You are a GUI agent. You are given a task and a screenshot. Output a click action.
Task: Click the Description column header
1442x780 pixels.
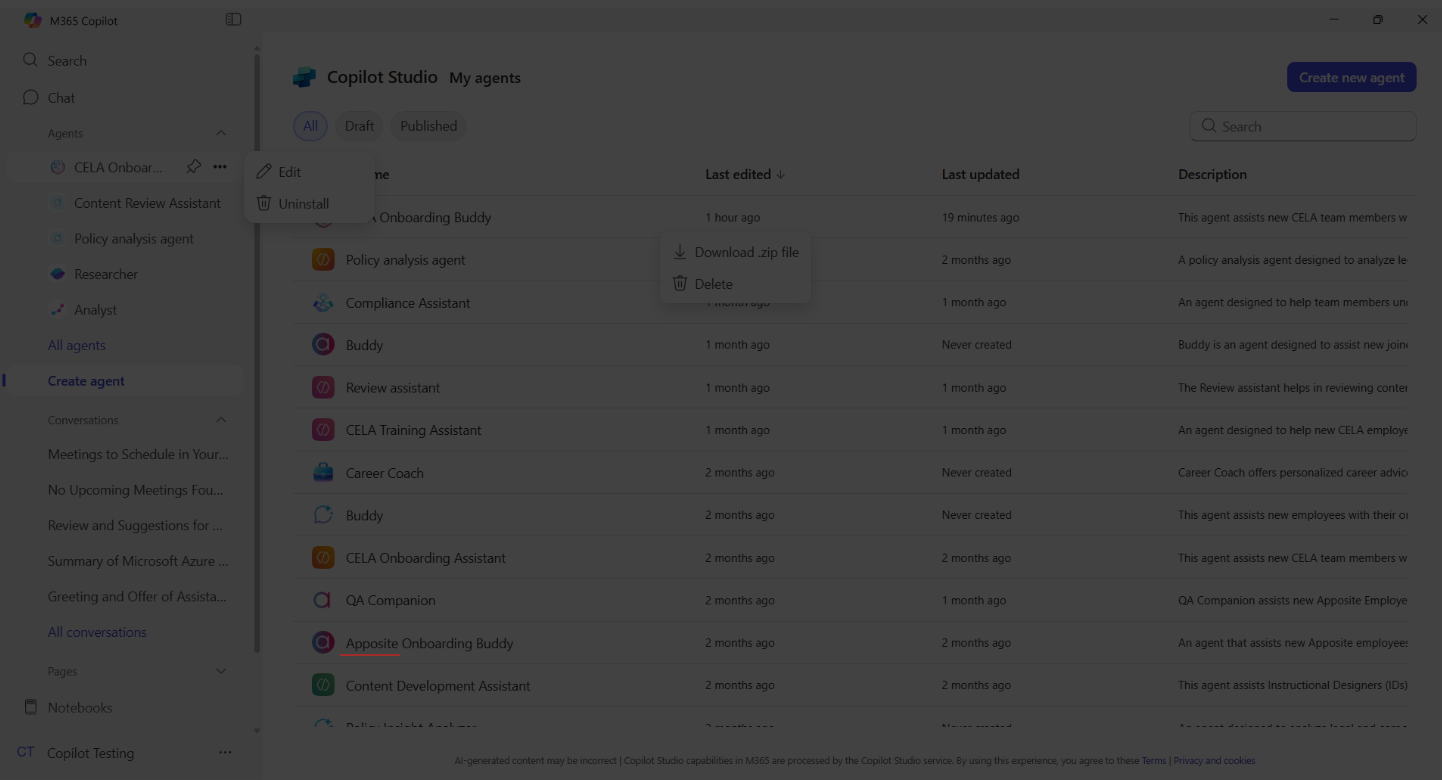pos(1212,174)
